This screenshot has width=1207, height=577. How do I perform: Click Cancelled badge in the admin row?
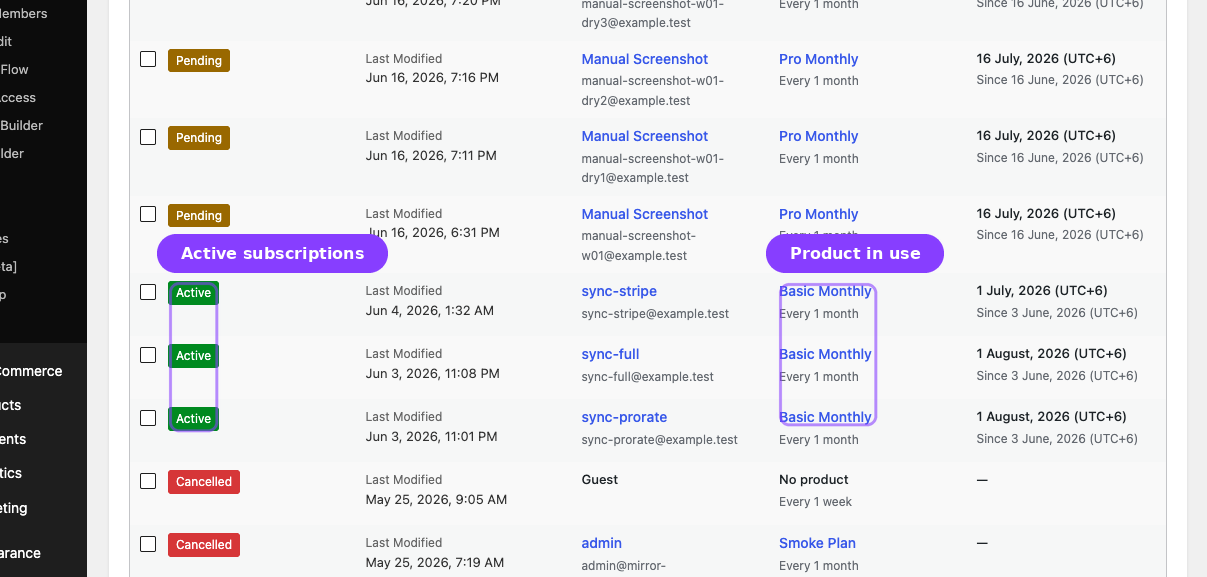coord(204,545)
